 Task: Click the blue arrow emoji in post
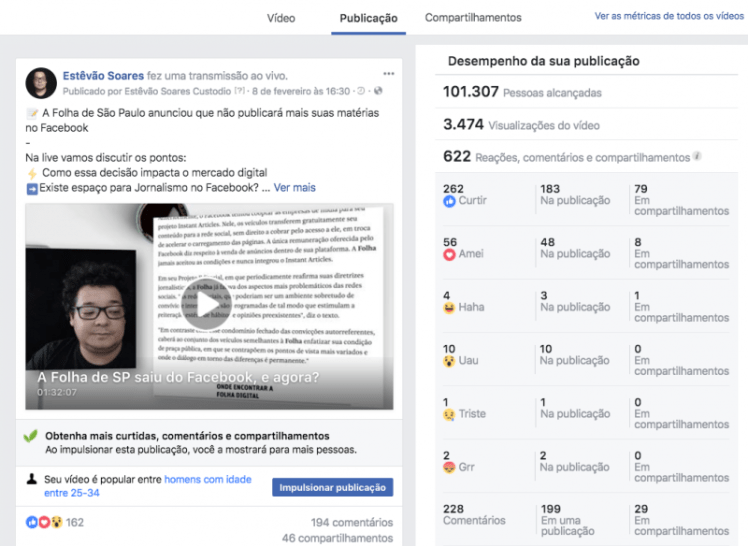point(32,189)
